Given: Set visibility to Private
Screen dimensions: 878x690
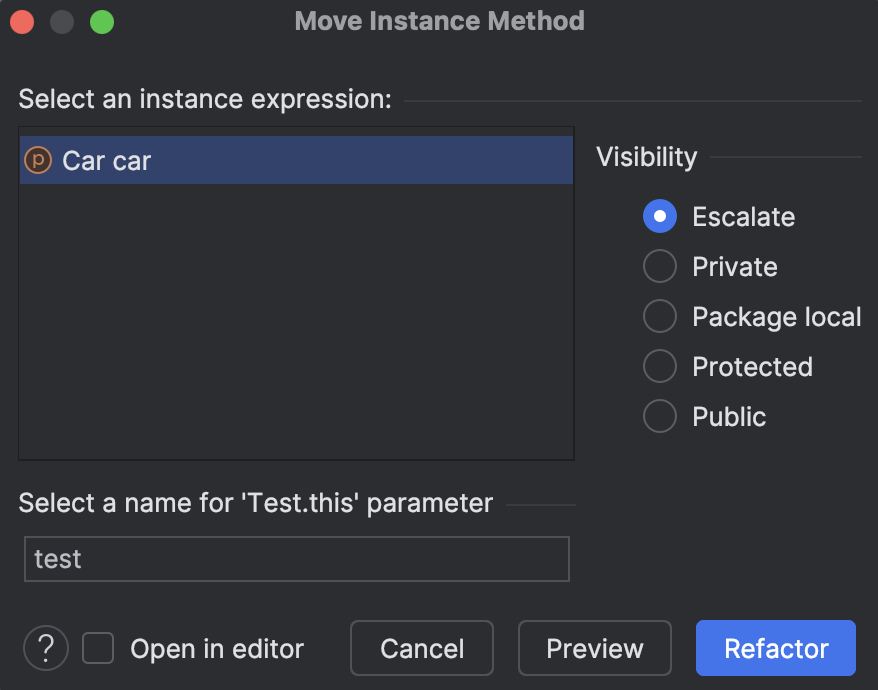Looking at the screenshot, I should (659, 266).
